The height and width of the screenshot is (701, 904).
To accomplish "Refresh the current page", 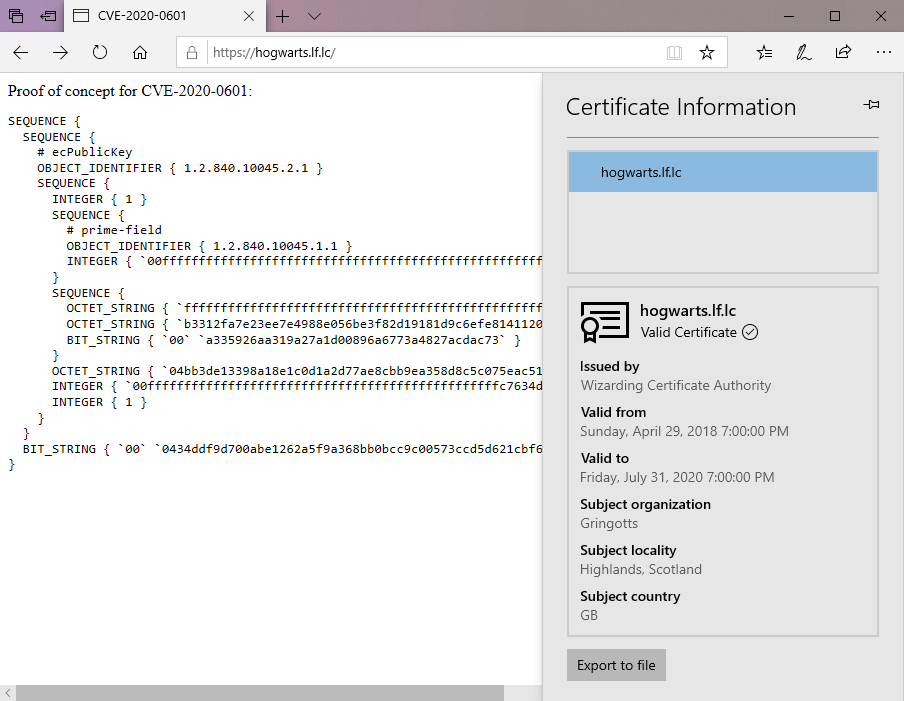I will pyautogui.click(x=100, y=52).
